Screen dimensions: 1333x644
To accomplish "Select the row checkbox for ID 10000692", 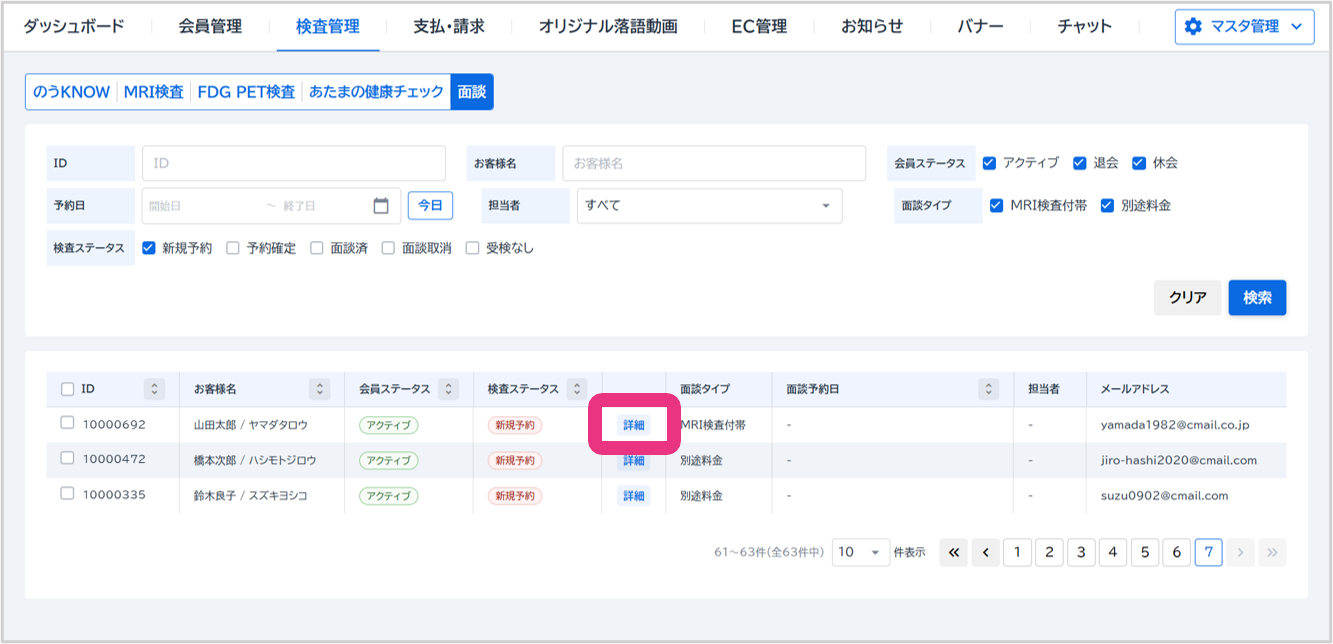I will point(67,423).
